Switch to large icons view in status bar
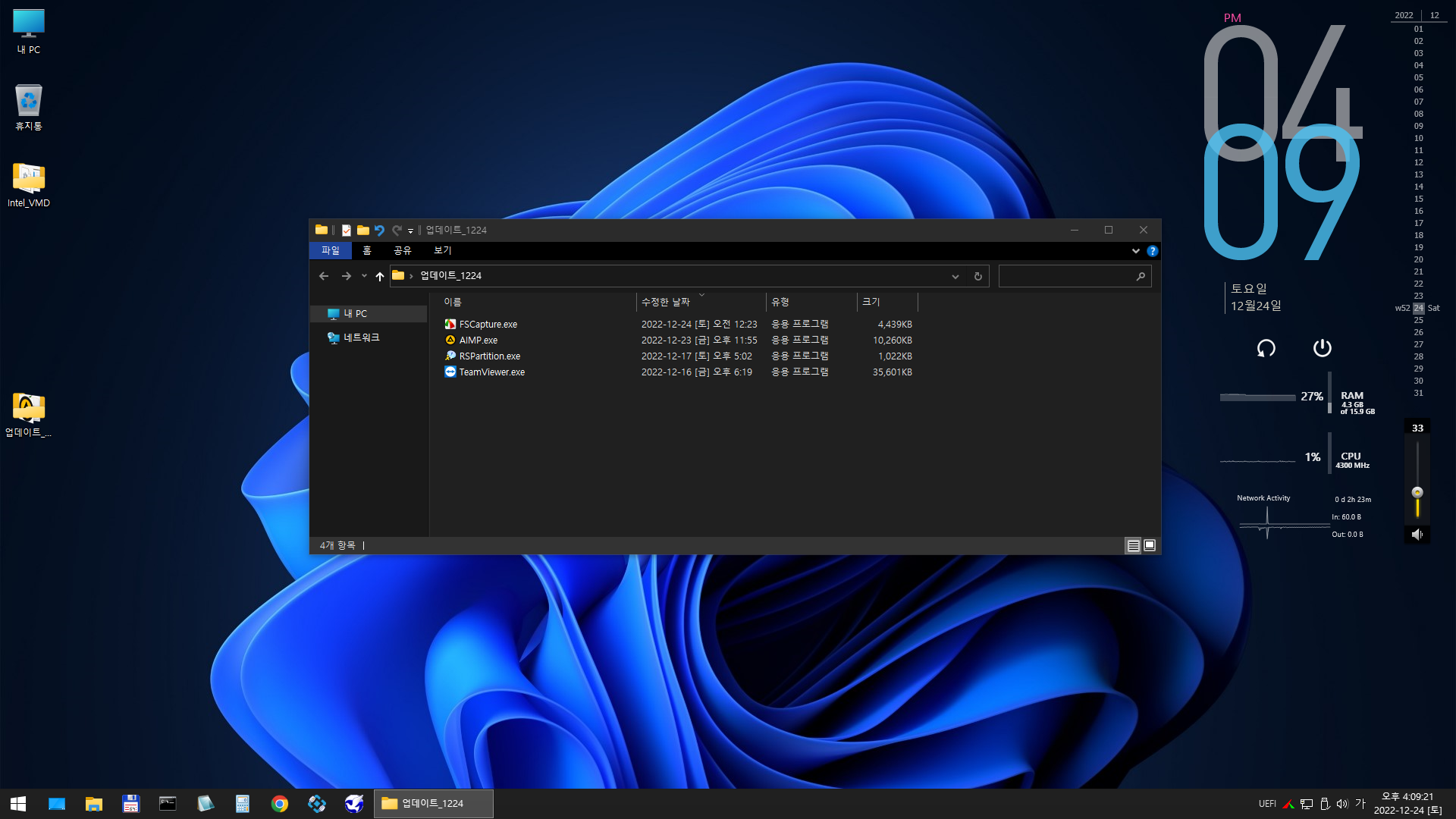The image size is (1456, 819). coord(1150,546)
